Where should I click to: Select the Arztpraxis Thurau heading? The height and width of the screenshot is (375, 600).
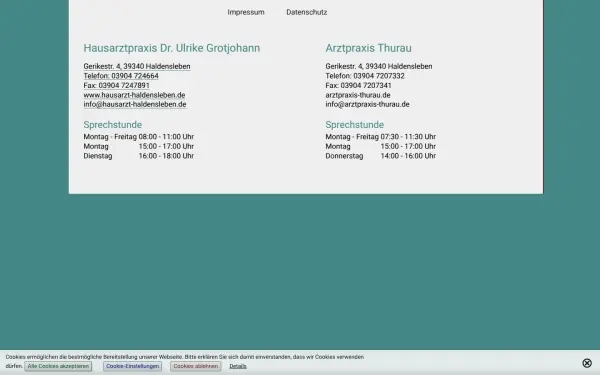pos(368,48)
